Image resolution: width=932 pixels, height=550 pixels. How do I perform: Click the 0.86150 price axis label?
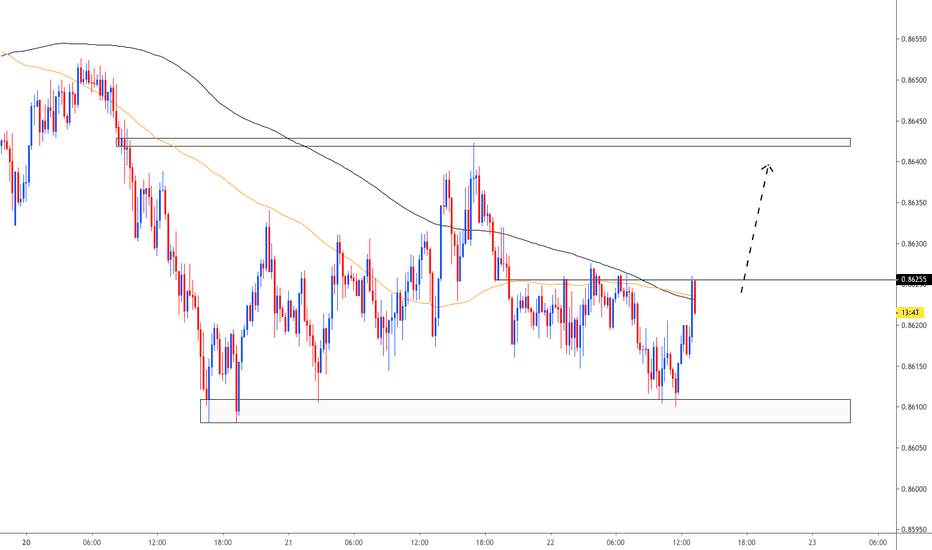click(912, 366)
